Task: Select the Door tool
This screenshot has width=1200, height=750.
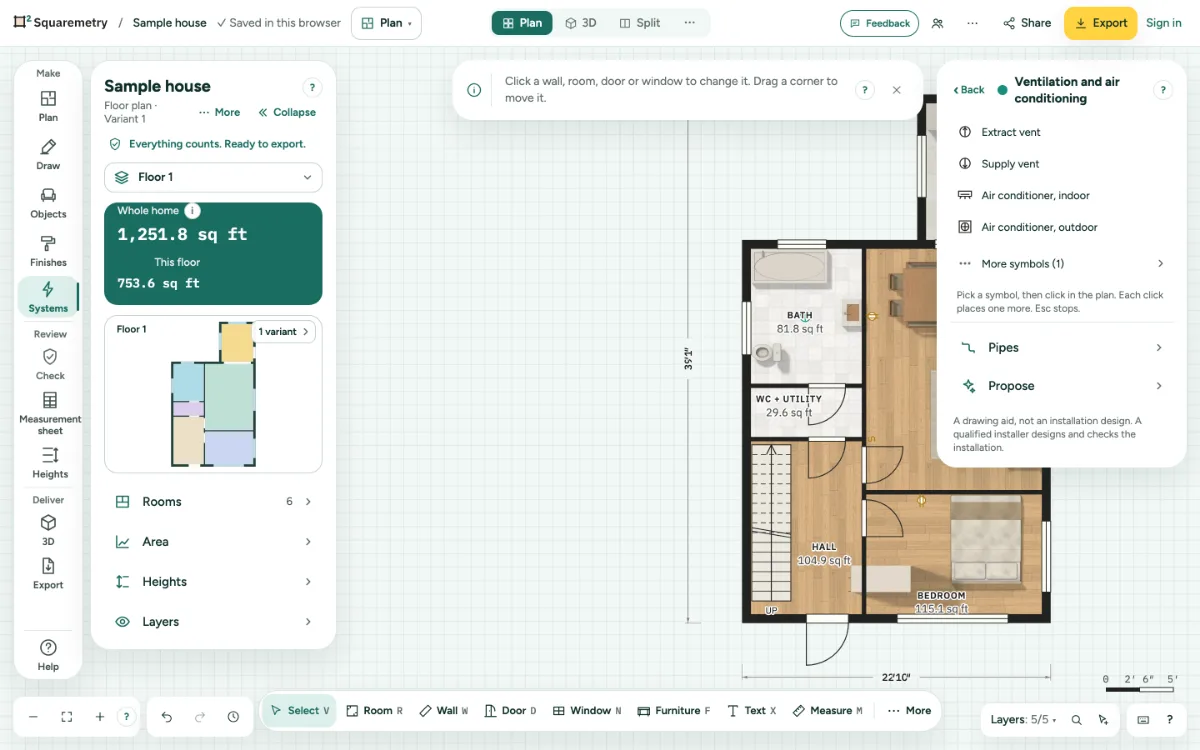Action: [510, 711]
